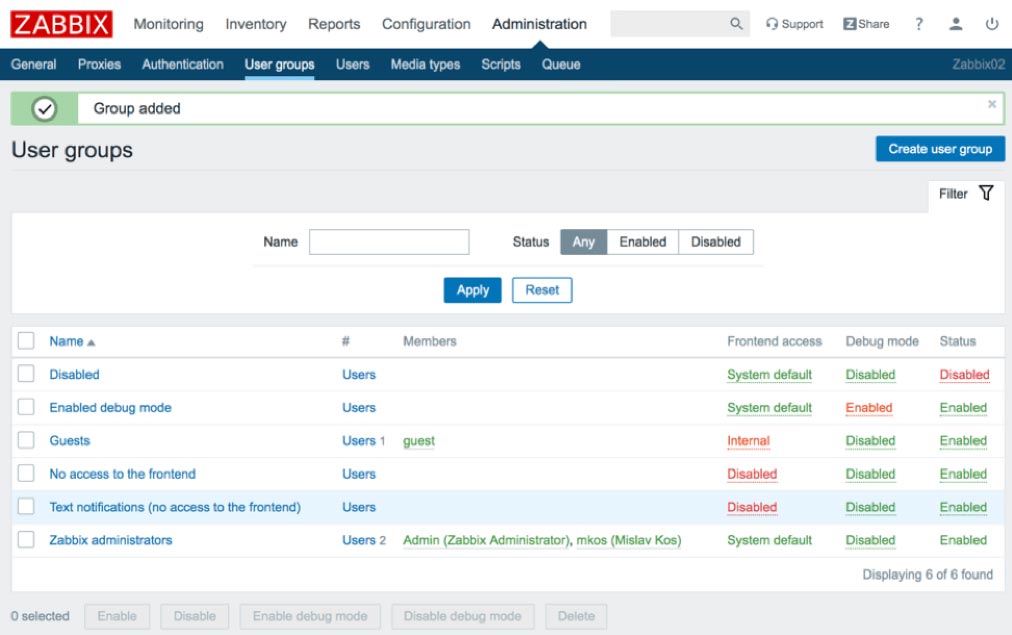Toggle debug mode for Enabled debug mode group
Image resolution: width=1012 pixels, height=635 pixels.
click(x=869, y=408)
